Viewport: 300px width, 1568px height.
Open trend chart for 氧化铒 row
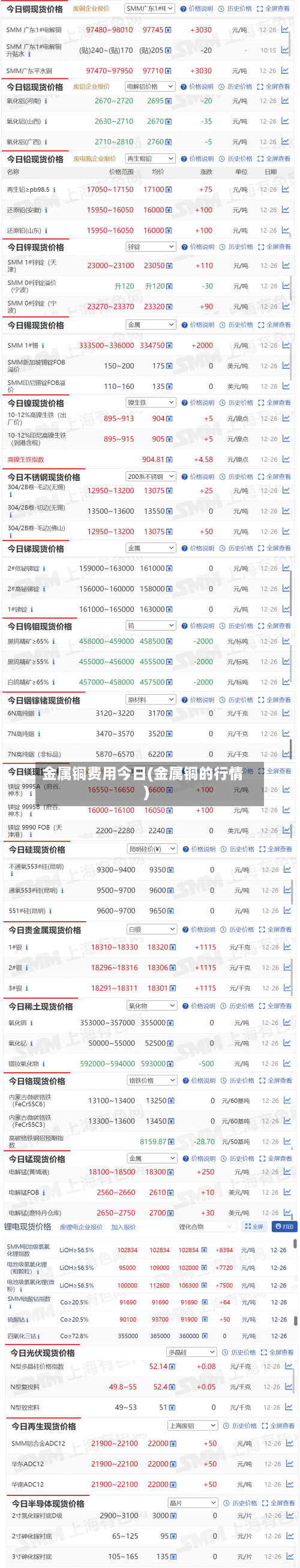click(x=287, y=1023)
